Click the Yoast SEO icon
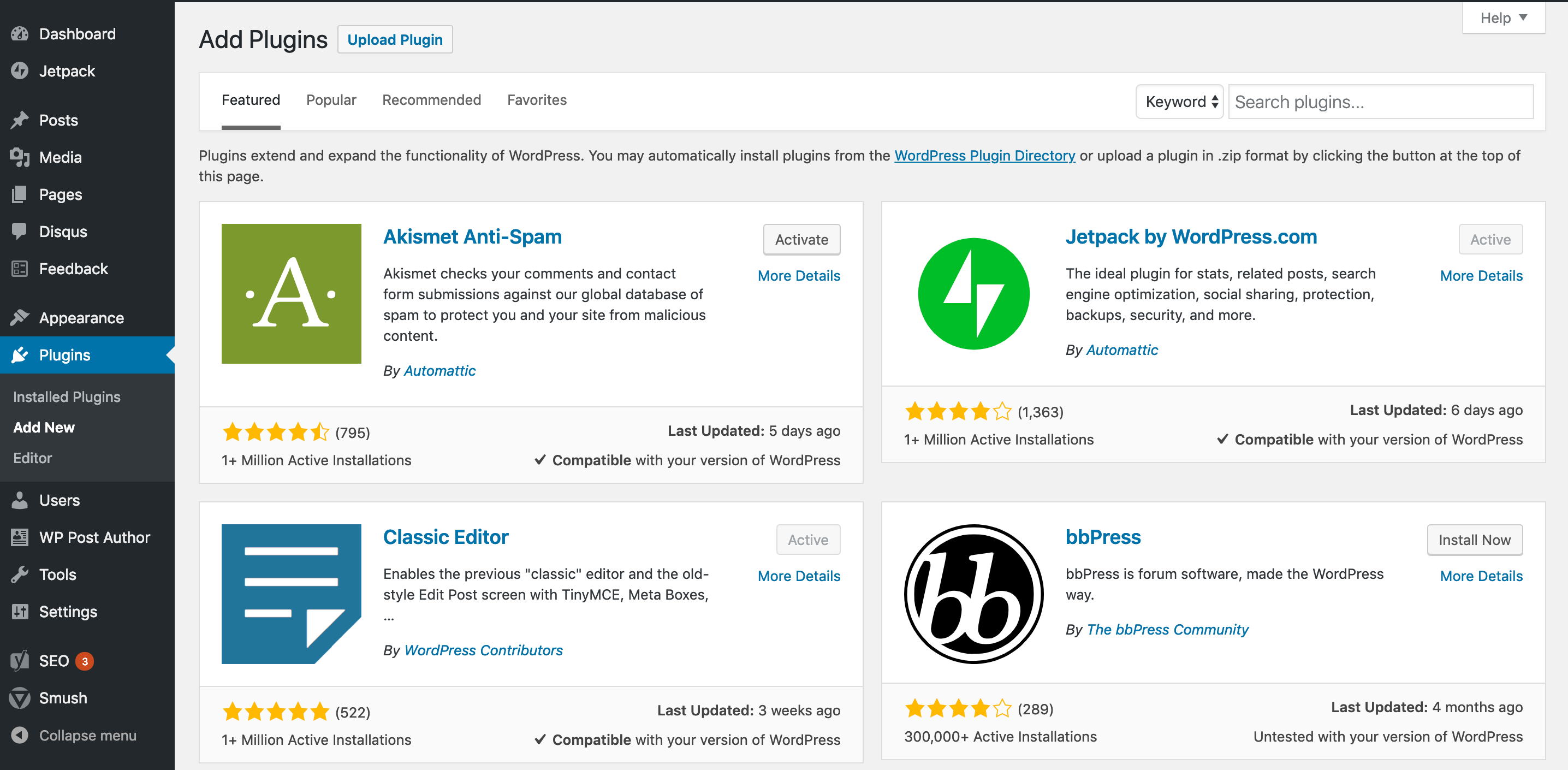 [20, 661]
